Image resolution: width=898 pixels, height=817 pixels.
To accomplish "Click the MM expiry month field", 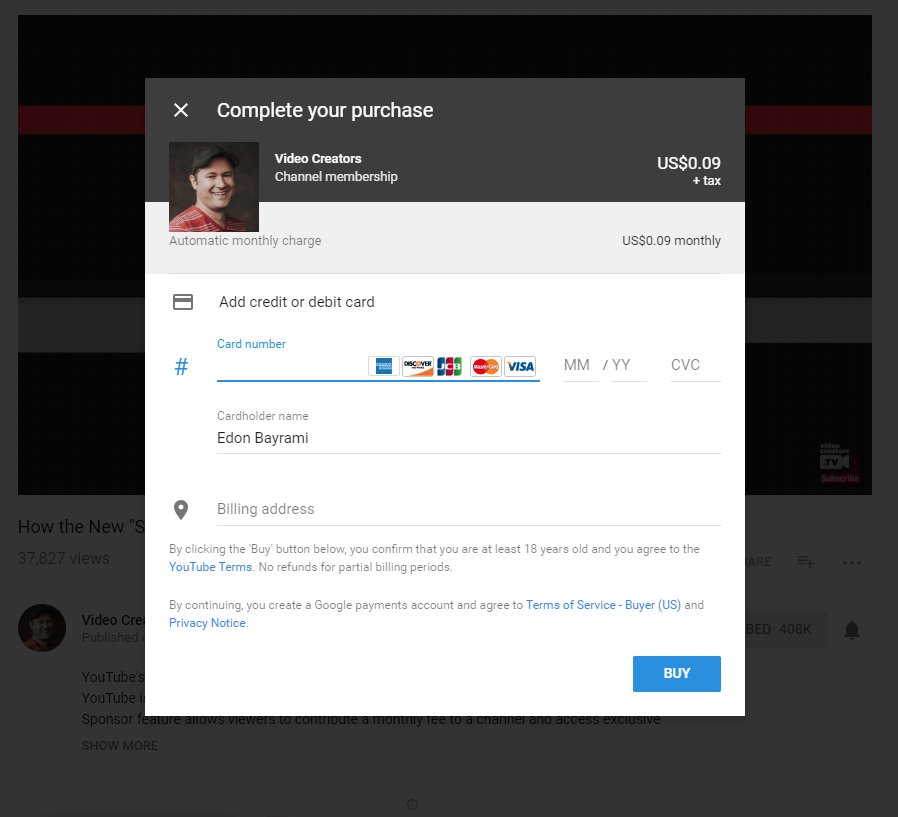I will pyautogui.click(x=580, y=365).
